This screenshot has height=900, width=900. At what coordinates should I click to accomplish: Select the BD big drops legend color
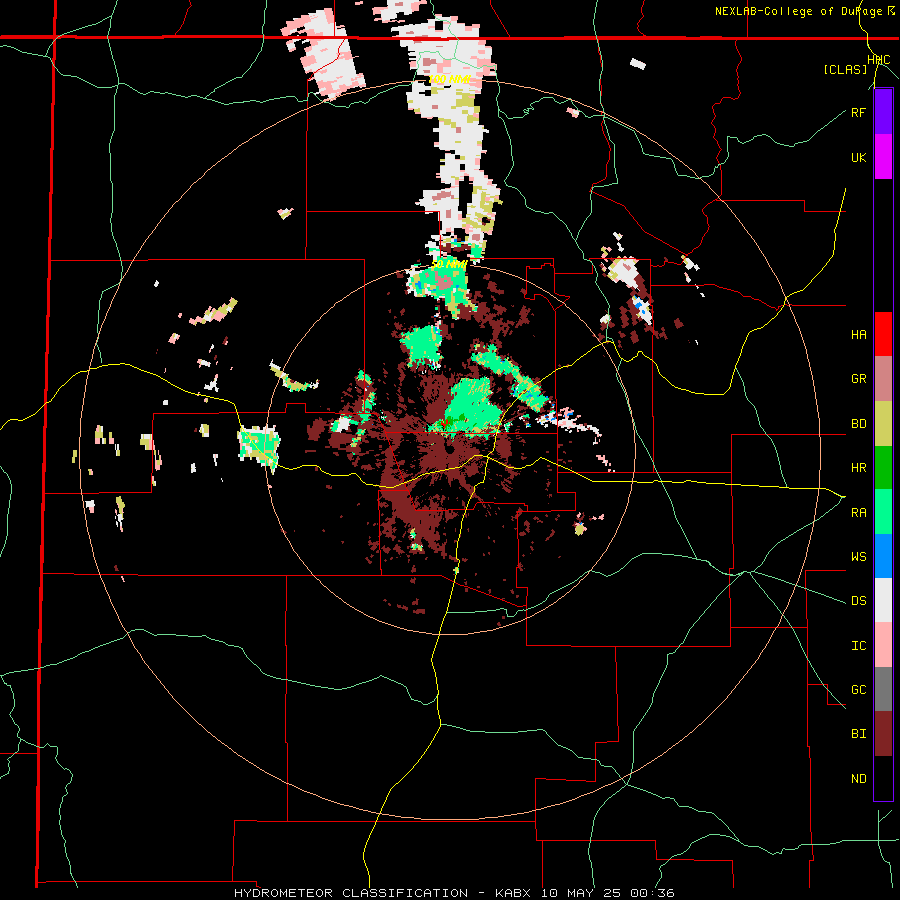(883, 423)
